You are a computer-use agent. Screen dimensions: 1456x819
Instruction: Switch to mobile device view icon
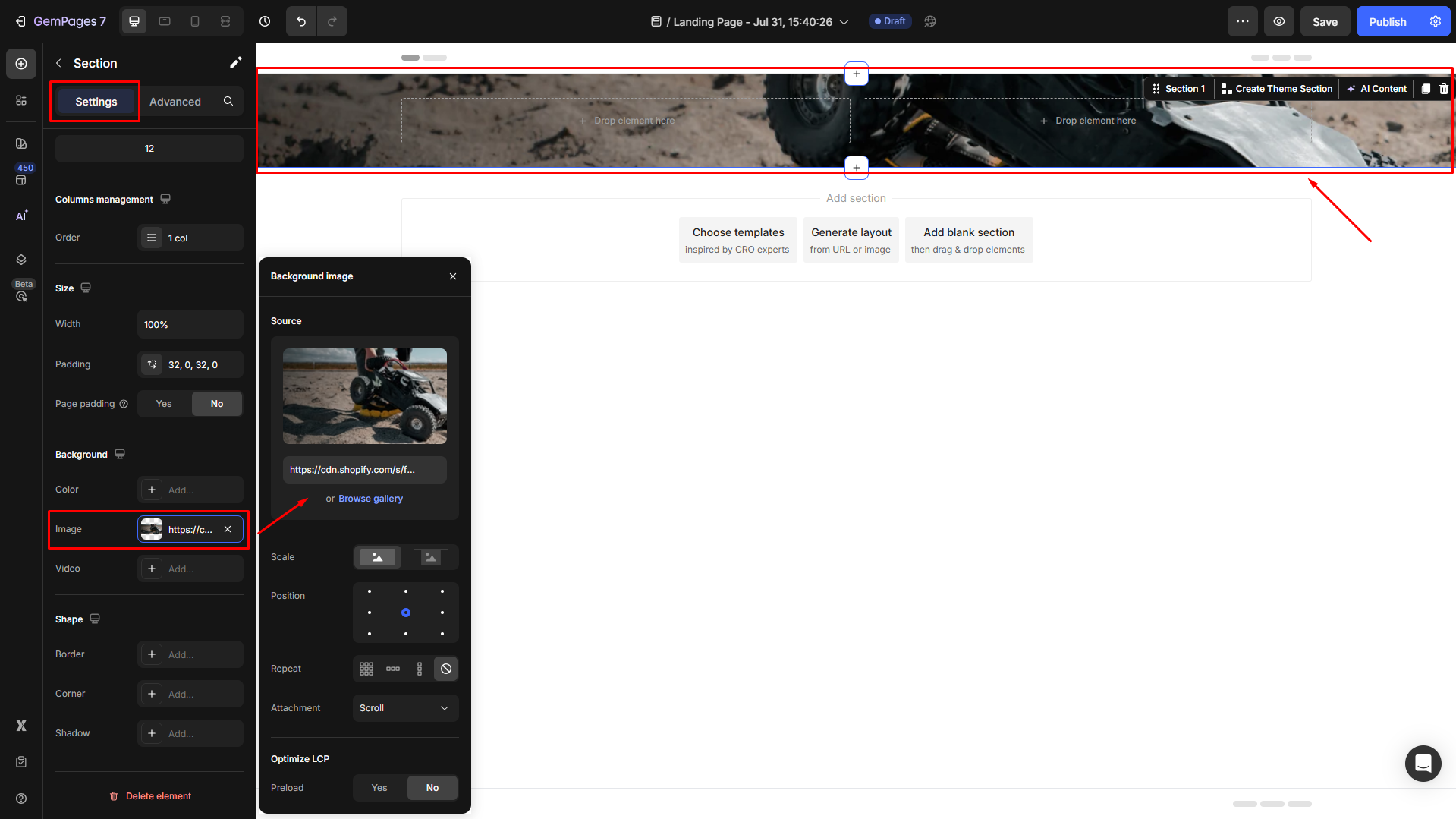195,21
